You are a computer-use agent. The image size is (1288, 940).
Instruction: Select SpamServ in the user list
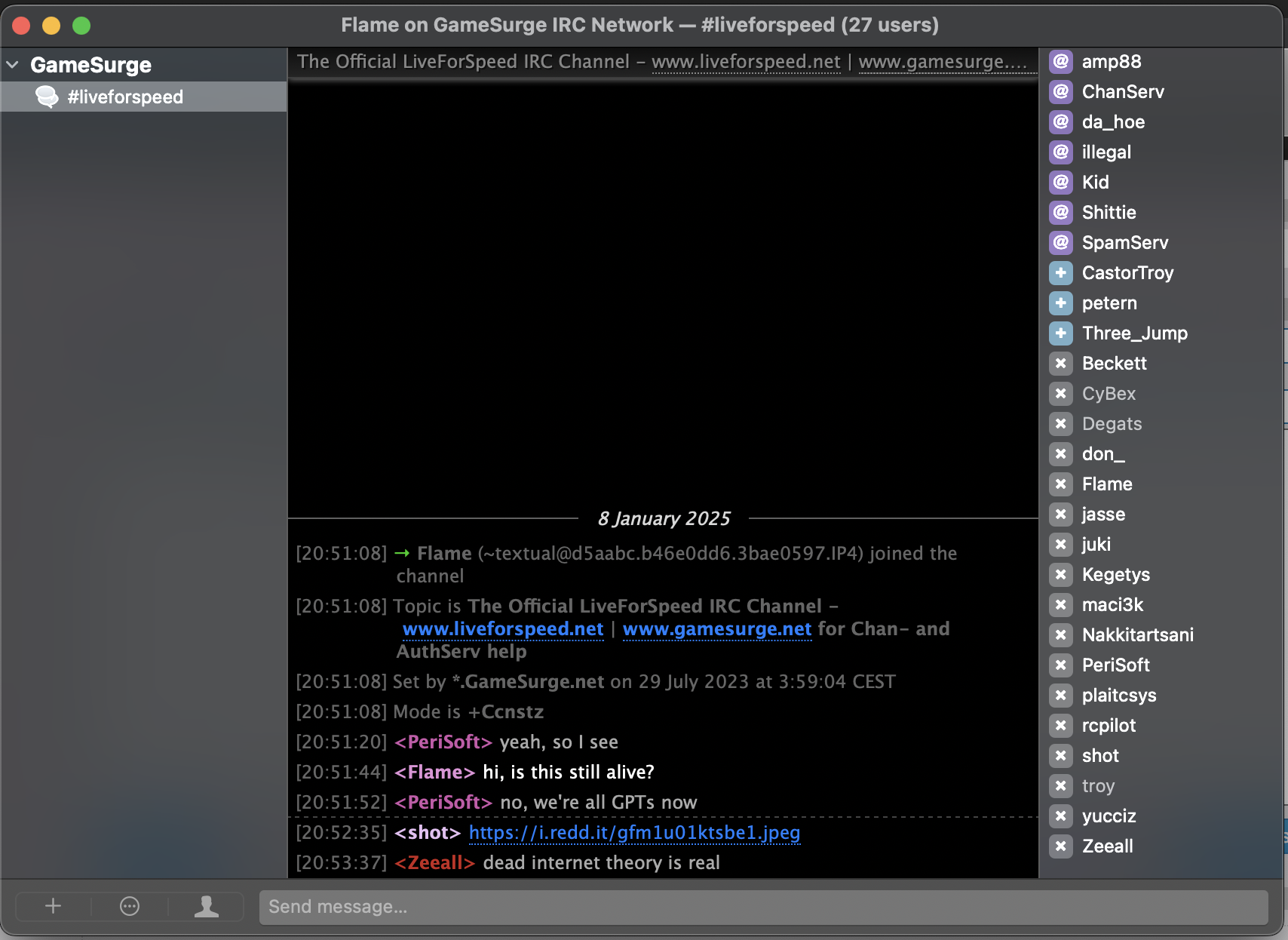point(1125,242)
